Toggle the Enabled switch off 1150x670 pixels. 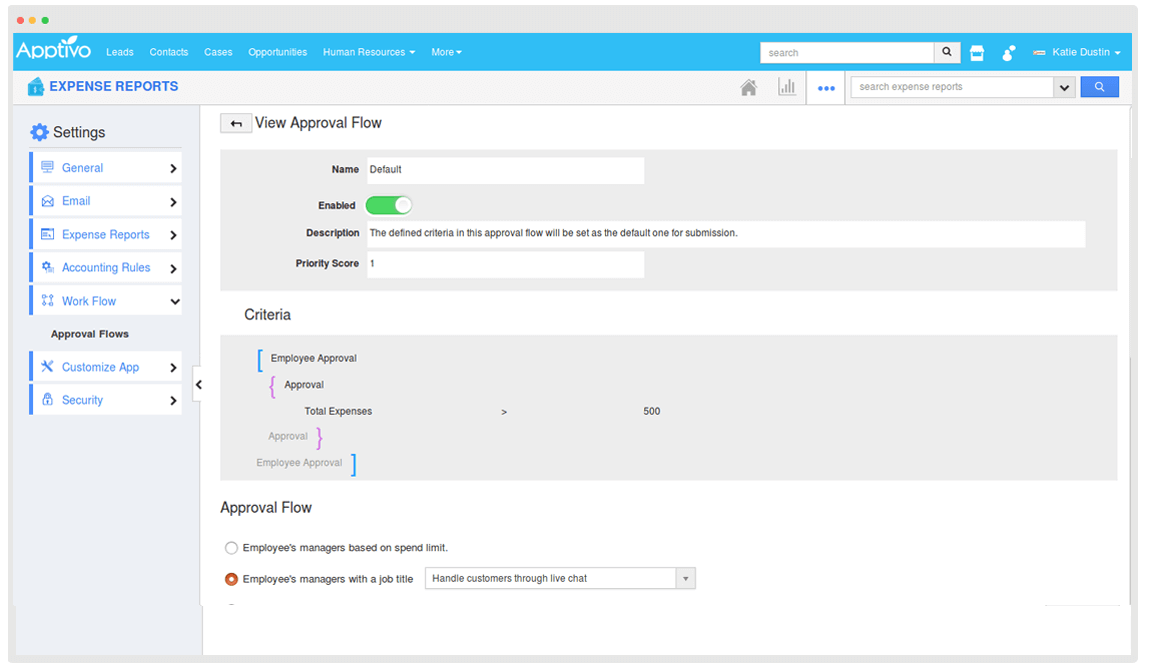[389, 205]
